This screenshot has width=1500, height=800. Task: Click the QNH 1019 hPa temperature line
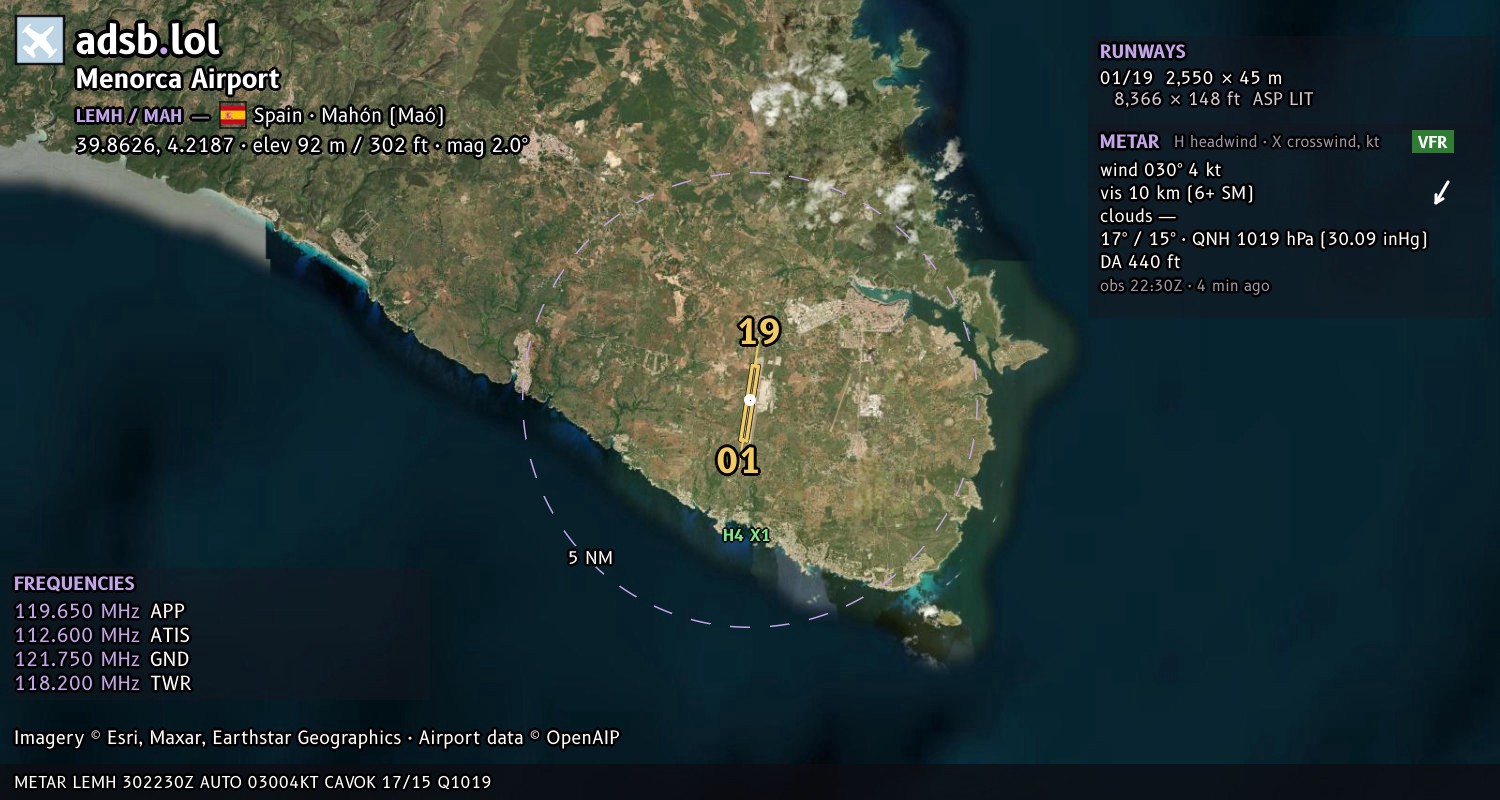click(x=1263, y=239)
